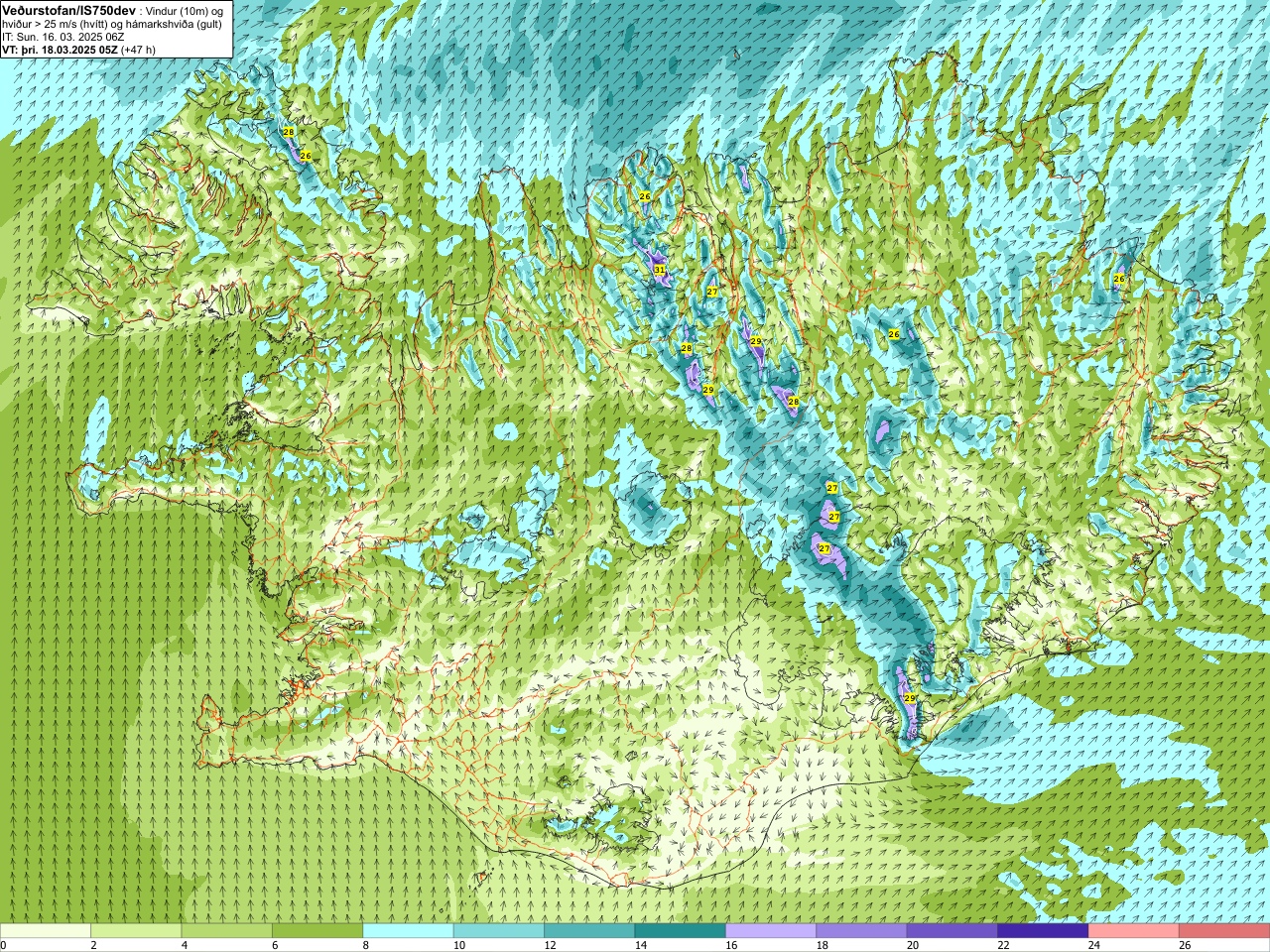
Task: Click the 16 tick on the color scale
Action: point(731,945)
